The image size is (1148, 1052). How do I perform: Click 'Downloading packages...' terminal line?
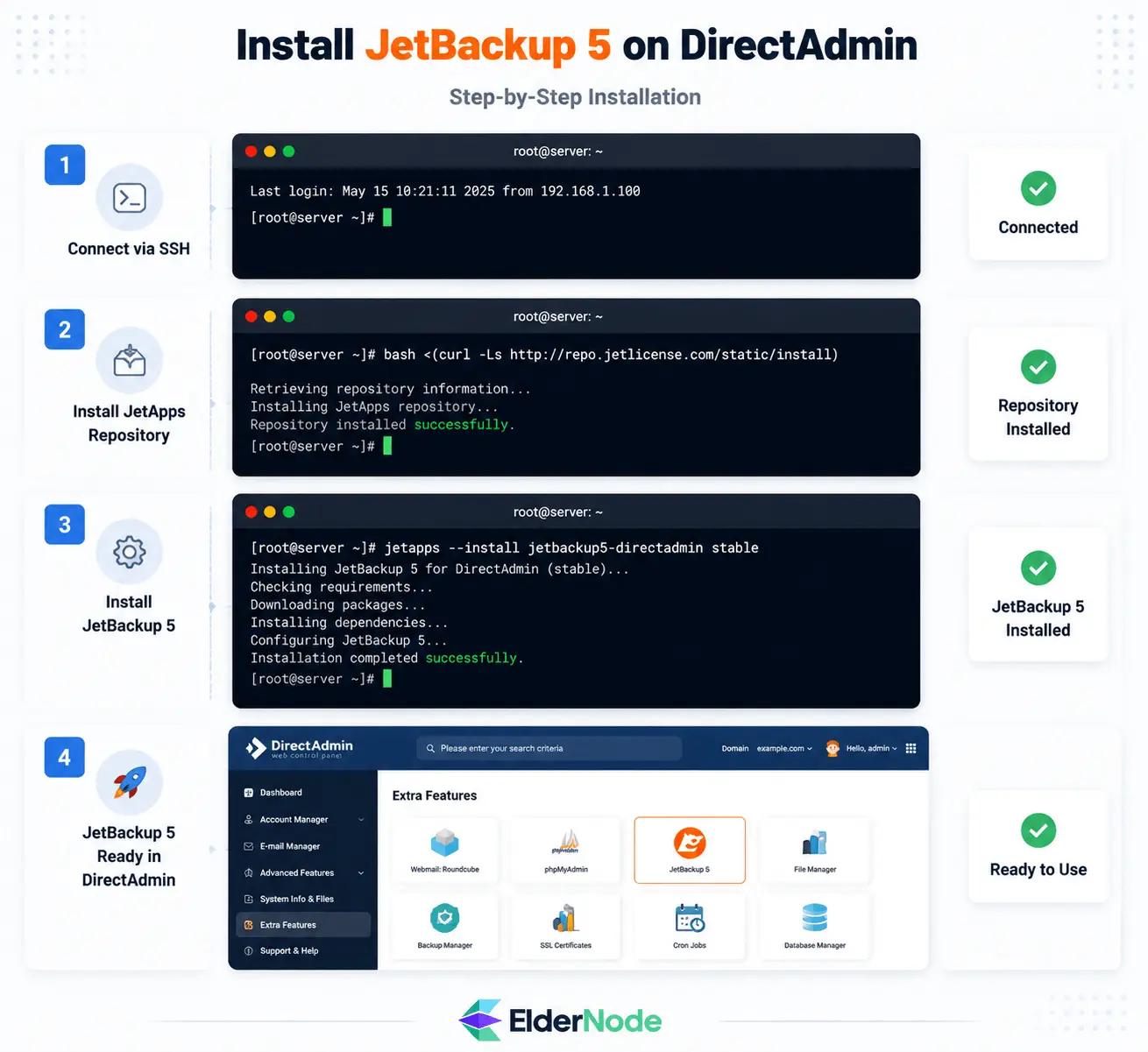click(337, 604)
